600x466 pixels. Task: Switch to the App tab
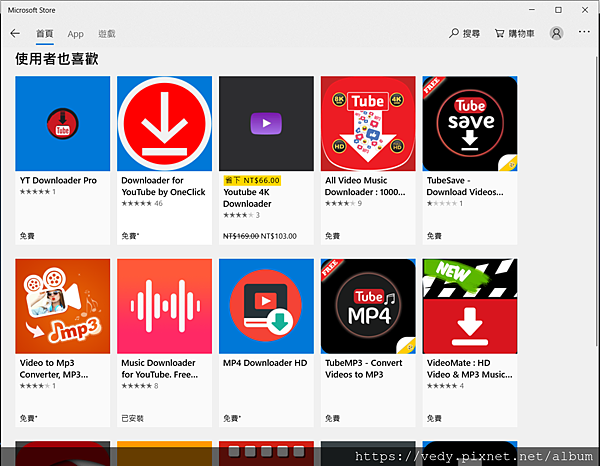click(x=75, y=34)
